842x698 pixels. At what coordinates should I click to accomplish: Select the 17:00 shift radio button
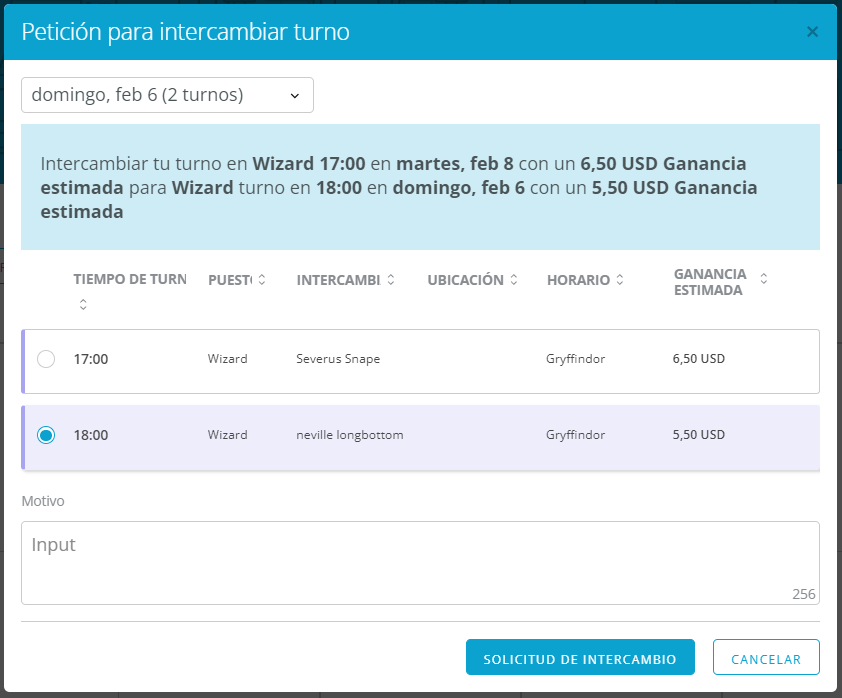pos(46,359)
